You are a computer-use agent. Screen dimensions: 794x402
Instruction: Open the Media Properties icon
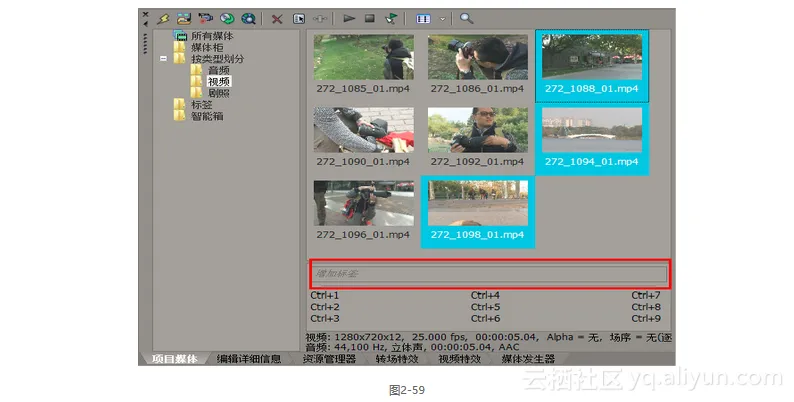click(299, 19)
